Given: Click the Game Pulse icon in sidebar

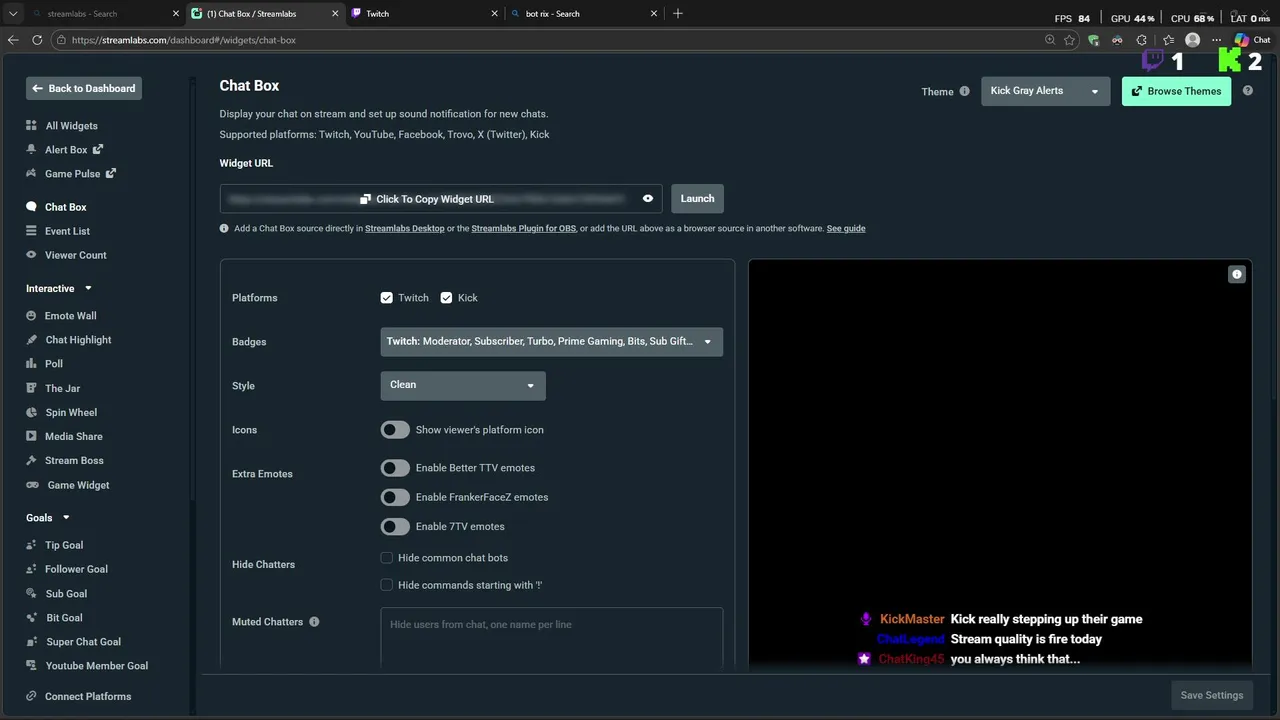Looking at the screenshot, I should point(31,174).
